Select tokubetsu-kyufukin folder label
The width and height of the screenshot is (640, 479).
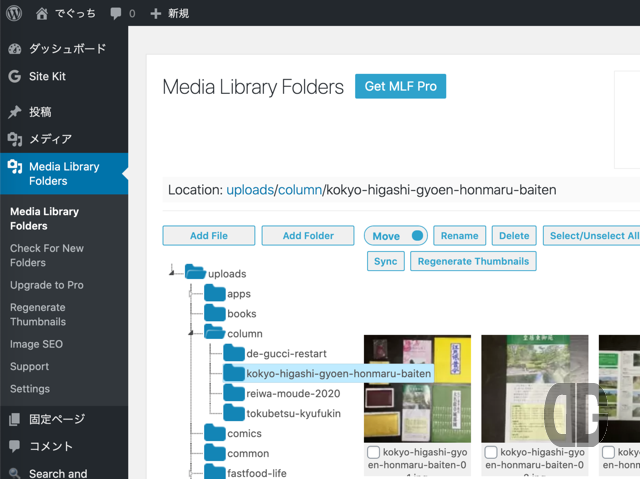tap(293, 413)
